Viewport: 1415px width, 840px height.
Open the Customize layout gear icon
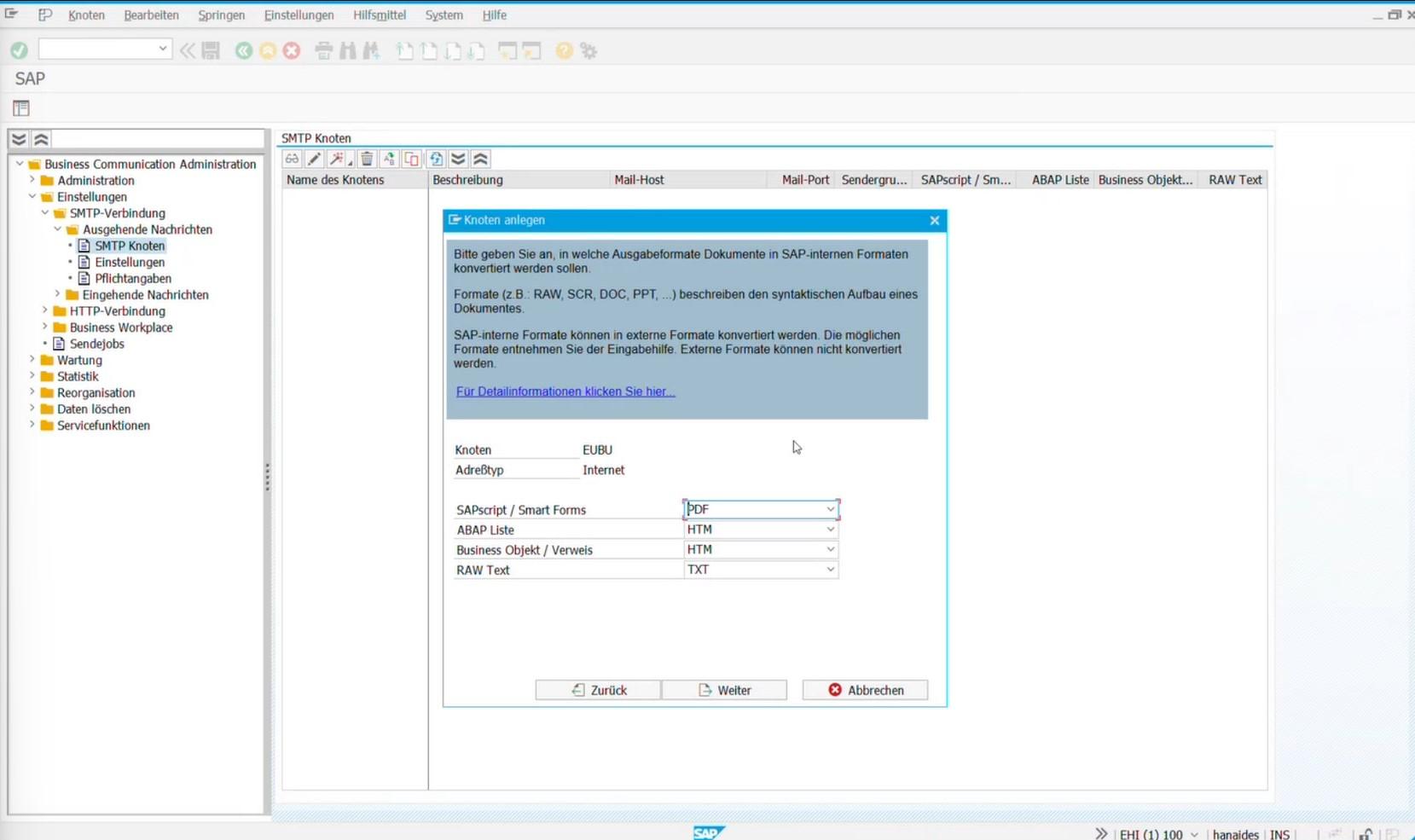point(589,51)
